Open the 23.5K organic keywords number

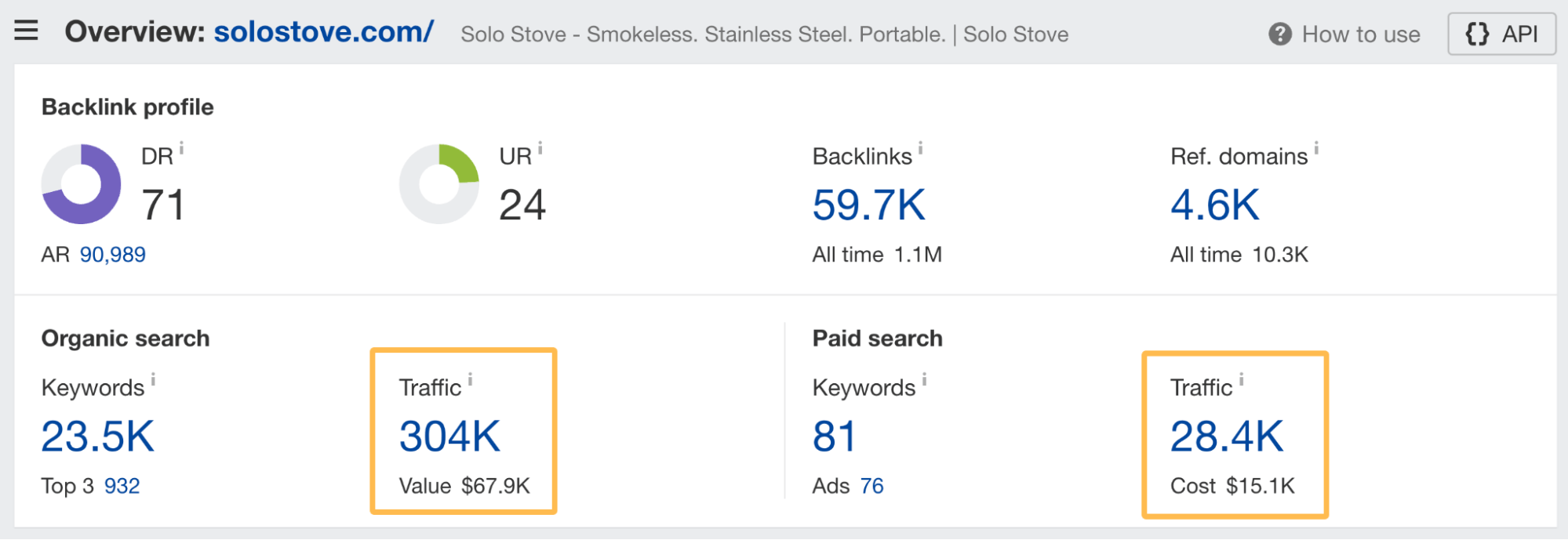pos(98,437)
